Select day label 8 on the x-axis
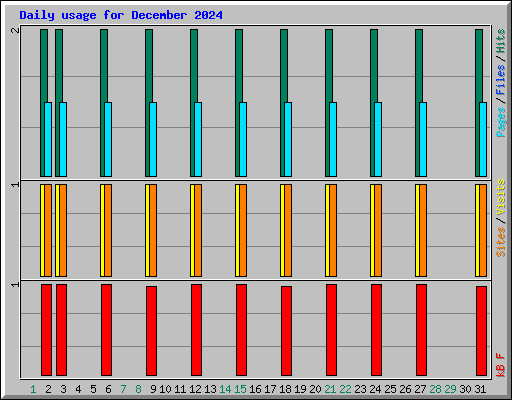 click(x=138, y=389)
